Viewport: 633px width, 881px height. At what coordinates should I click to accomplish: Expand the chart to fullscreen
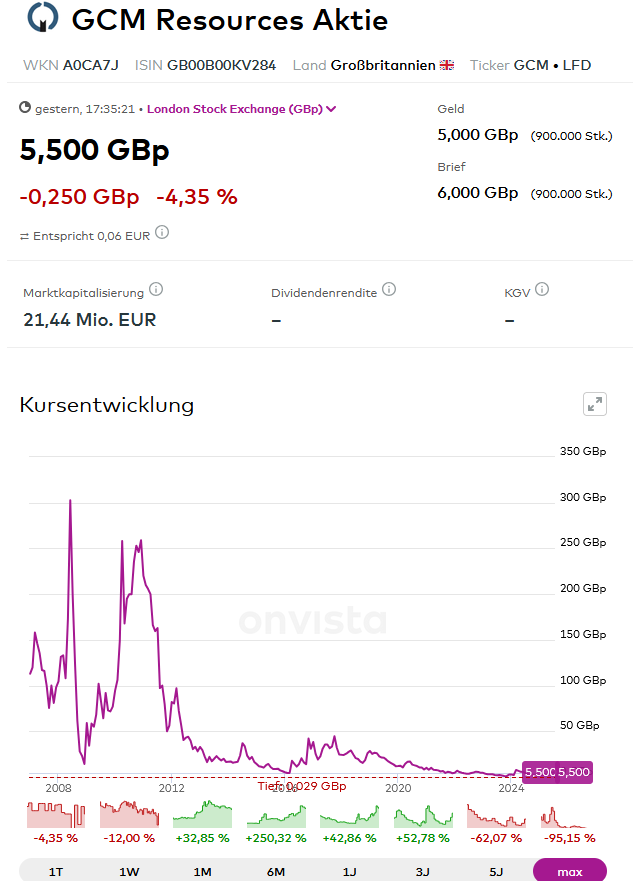595,404
